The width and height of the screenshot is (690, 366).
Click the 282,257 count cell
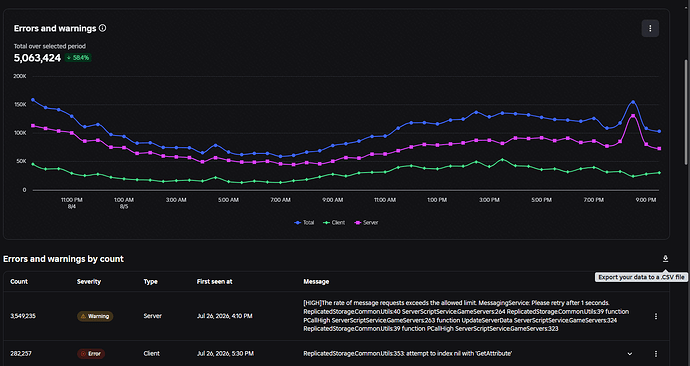21,354
